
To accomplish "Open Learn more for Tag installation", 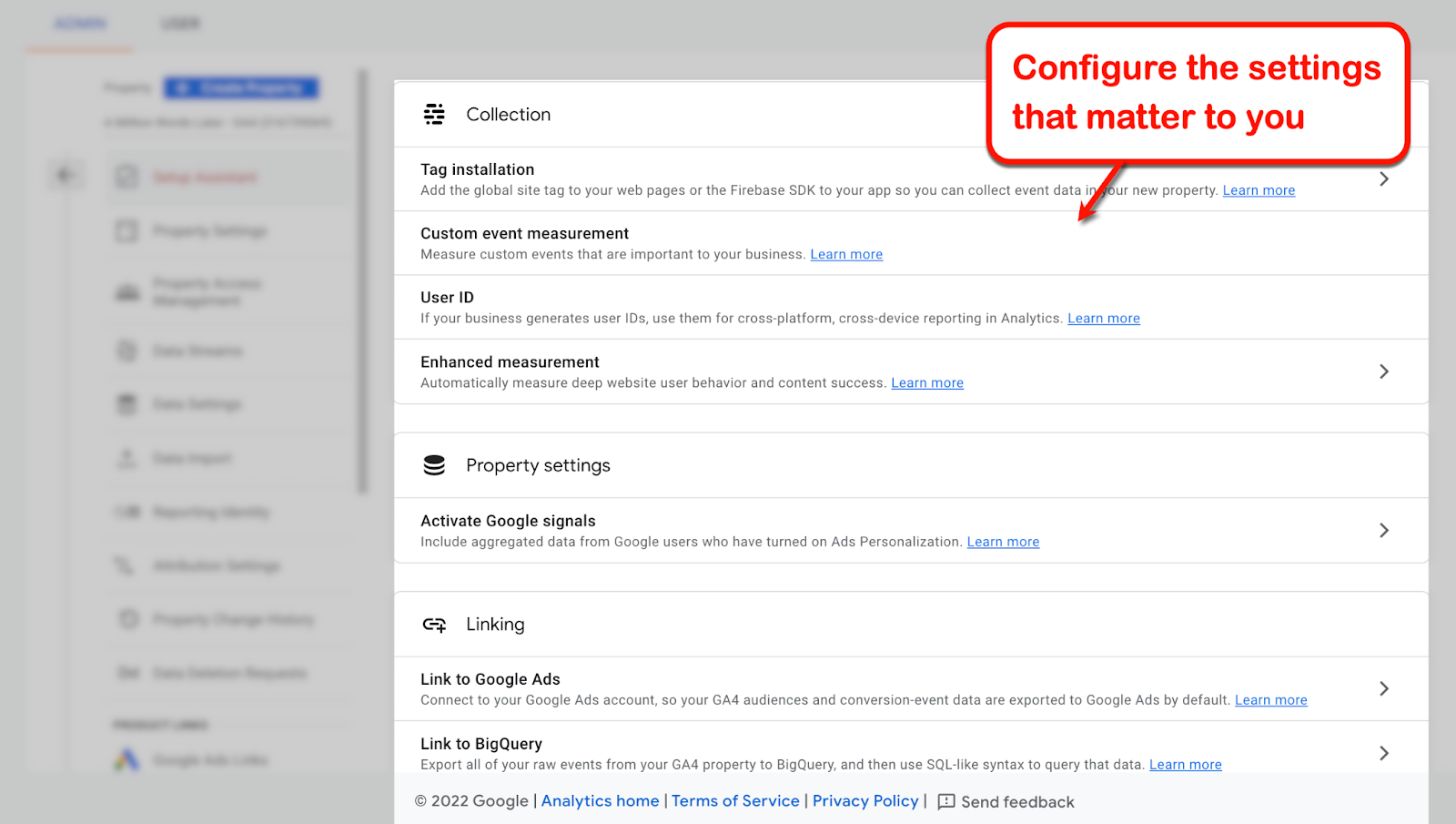I will tap(1259, 190).
